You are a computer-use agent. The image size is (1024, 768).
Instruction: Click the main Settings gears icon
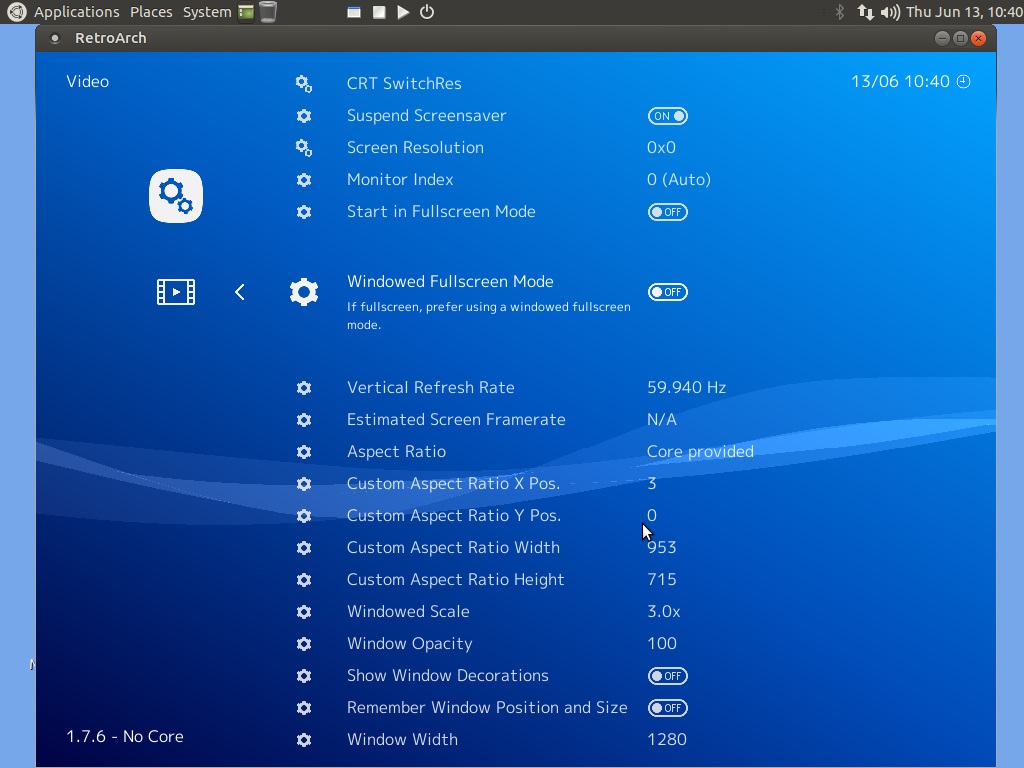176,196
